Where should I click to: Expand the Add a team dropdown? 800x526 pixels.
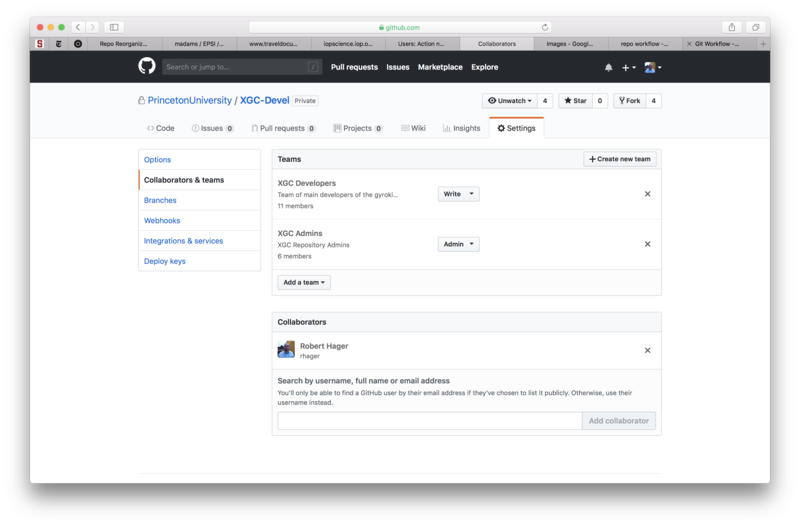point(304,282)
